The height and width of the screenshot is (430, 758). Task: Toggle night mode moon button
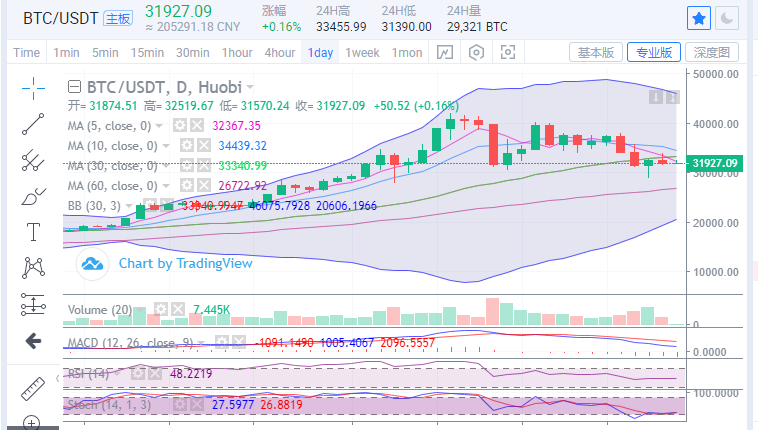click(727, 19)
